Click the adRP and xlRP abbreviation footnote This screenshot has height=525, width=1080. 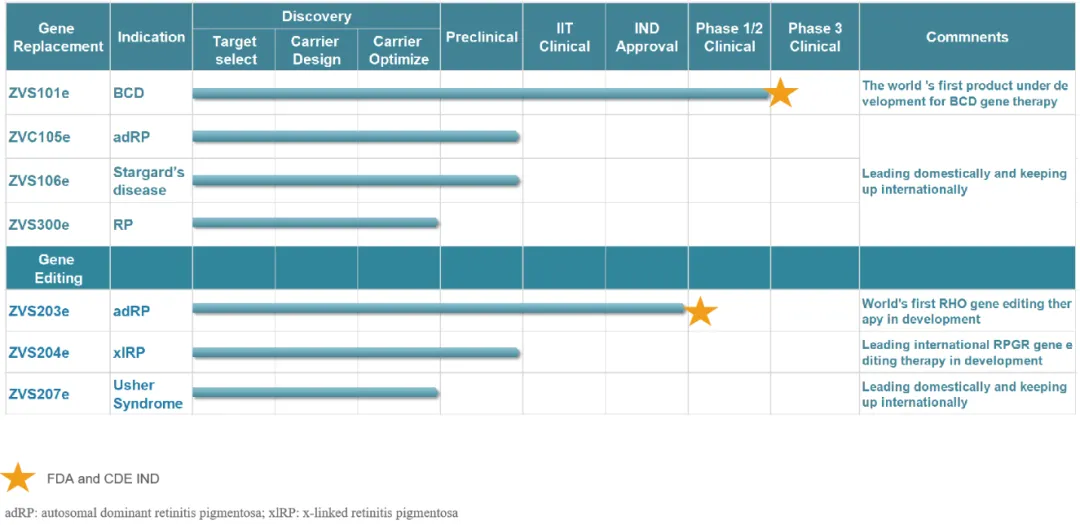click(231, 513)
